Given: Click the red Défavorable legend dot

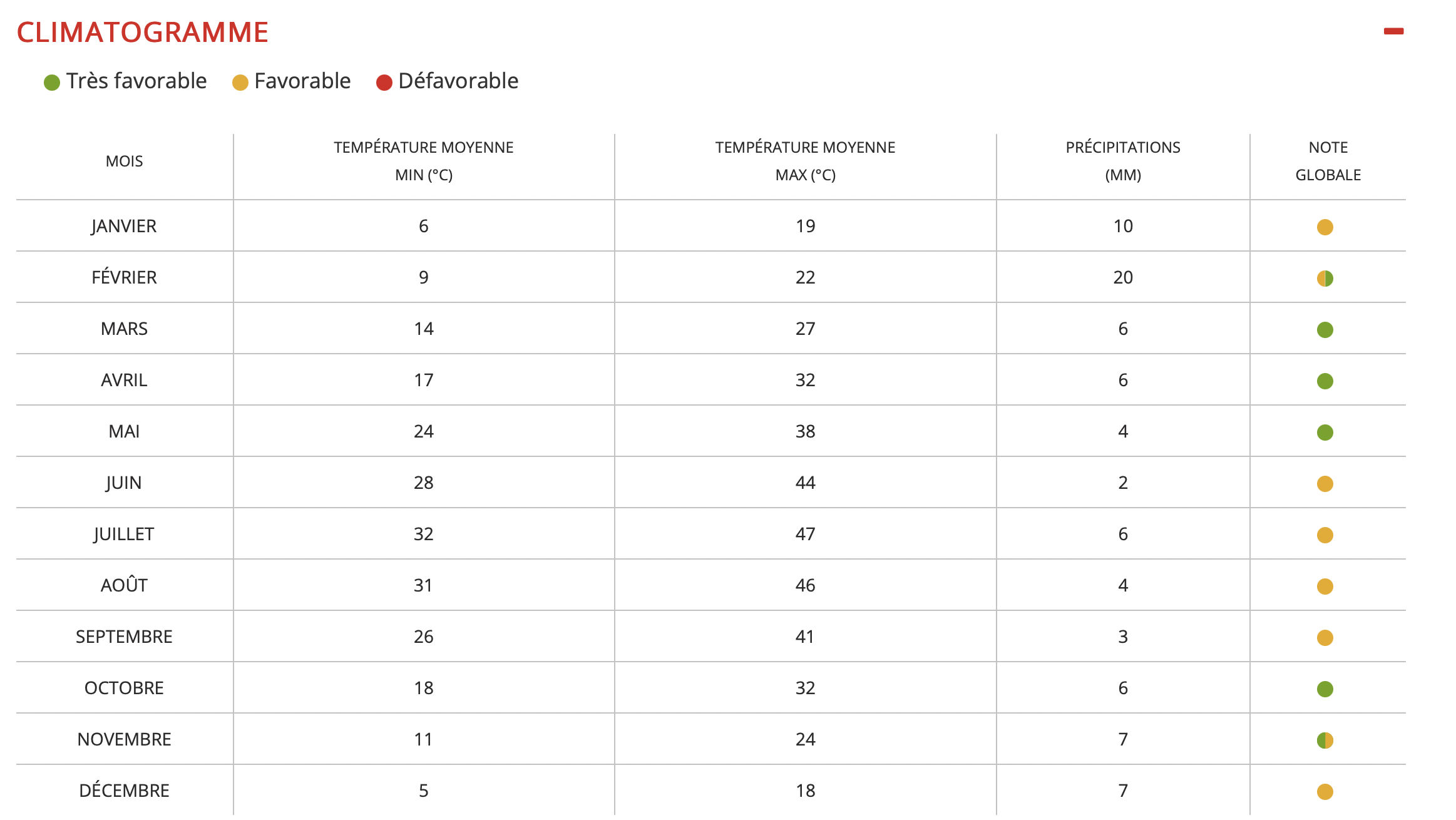Looking at the screenshot, I should 384,83.
